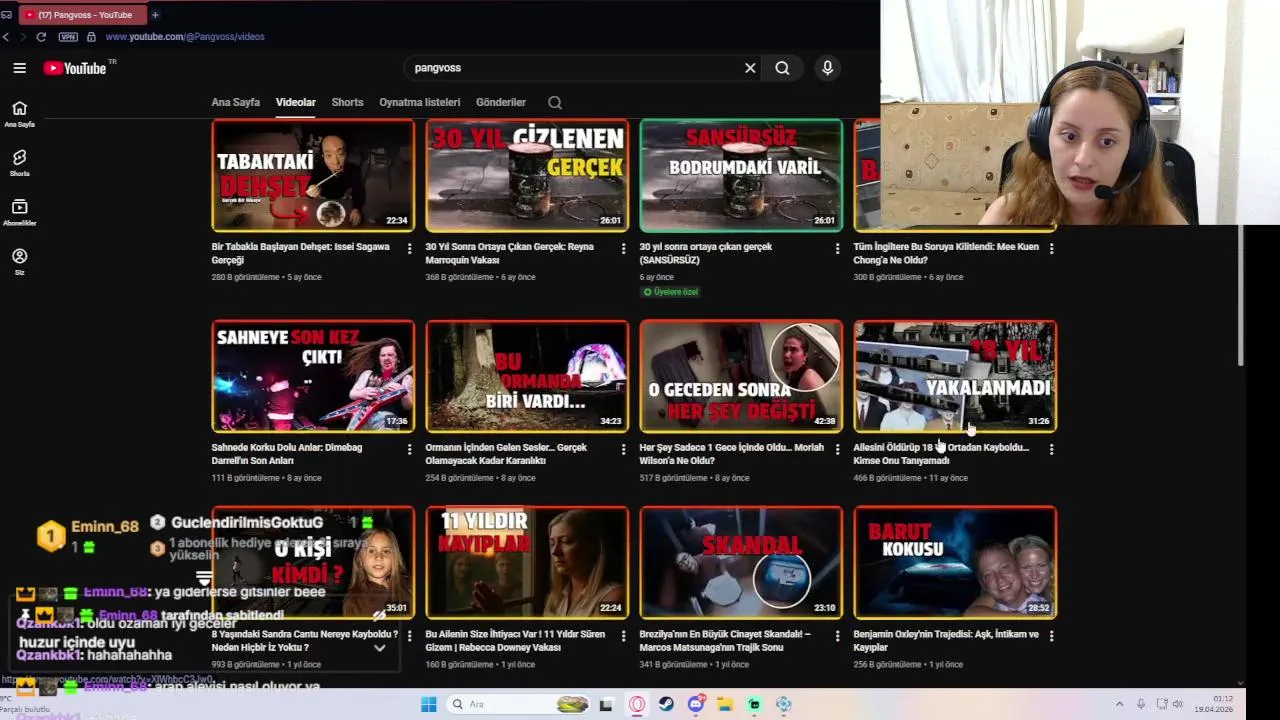
Task: Play the O GECEDEN SONRA thumbnail
Action: [741, 376]
